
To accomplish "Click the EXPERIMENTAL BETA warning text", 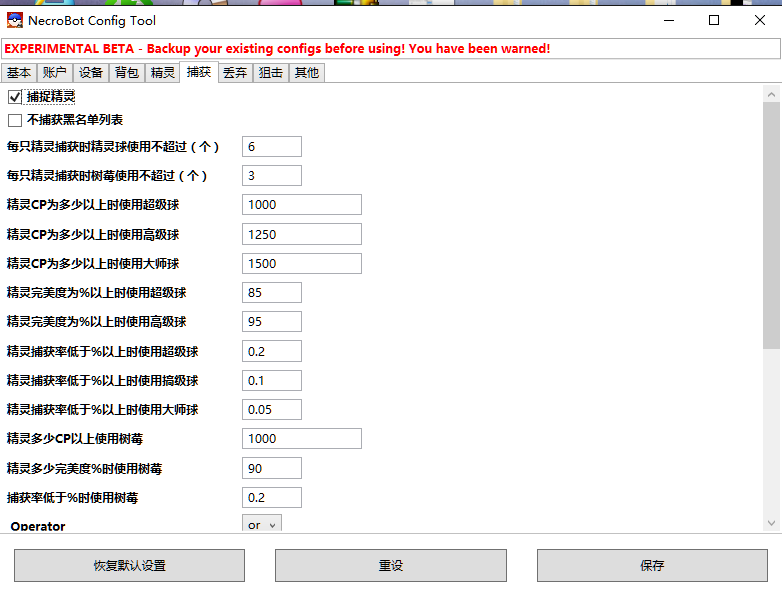I will click(x=277, y=49).
